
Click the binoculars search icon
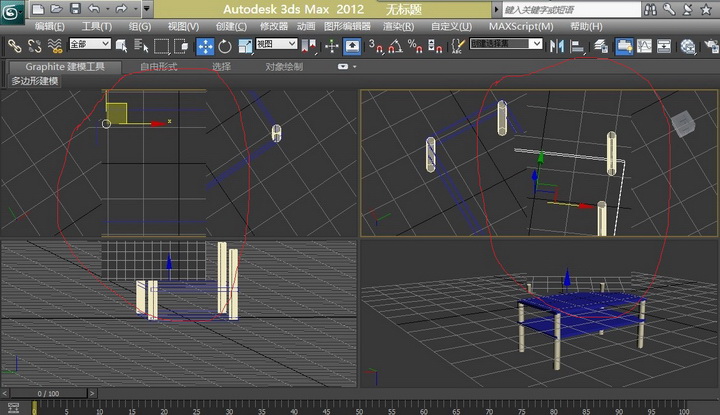[650, 9]
